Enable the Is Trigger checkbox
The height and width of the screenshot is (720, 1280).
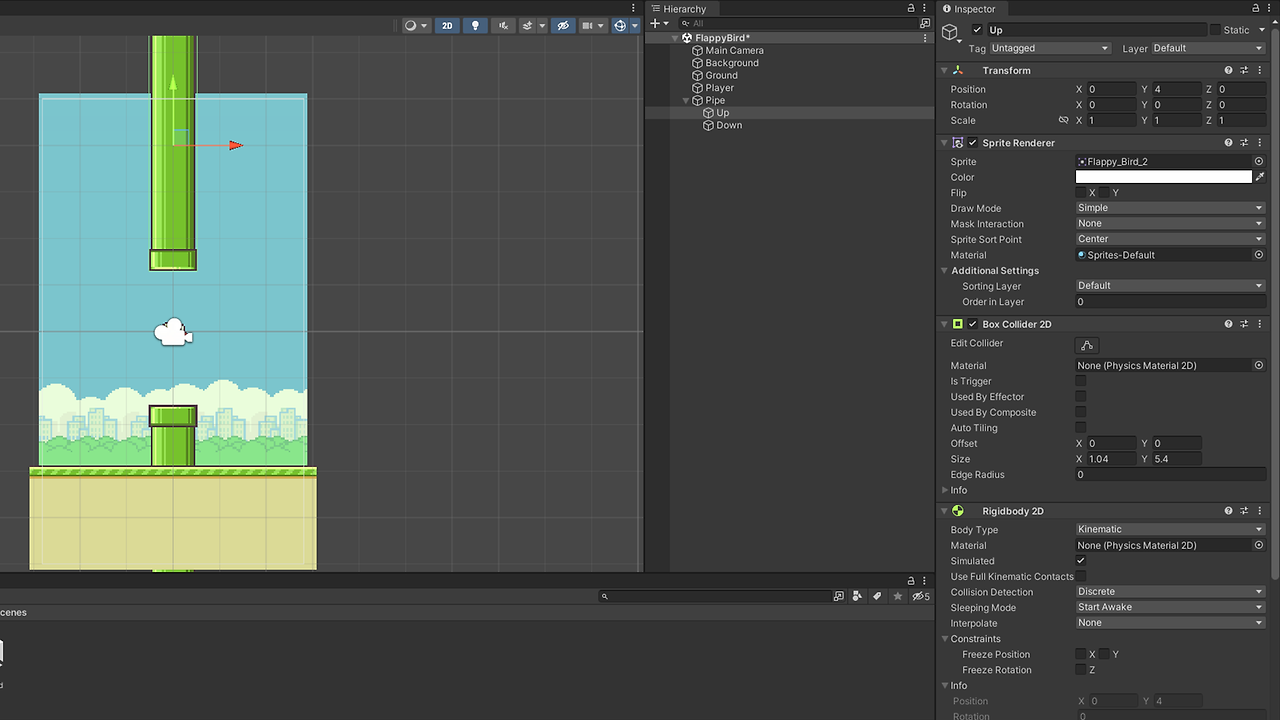pos(1081,381)
